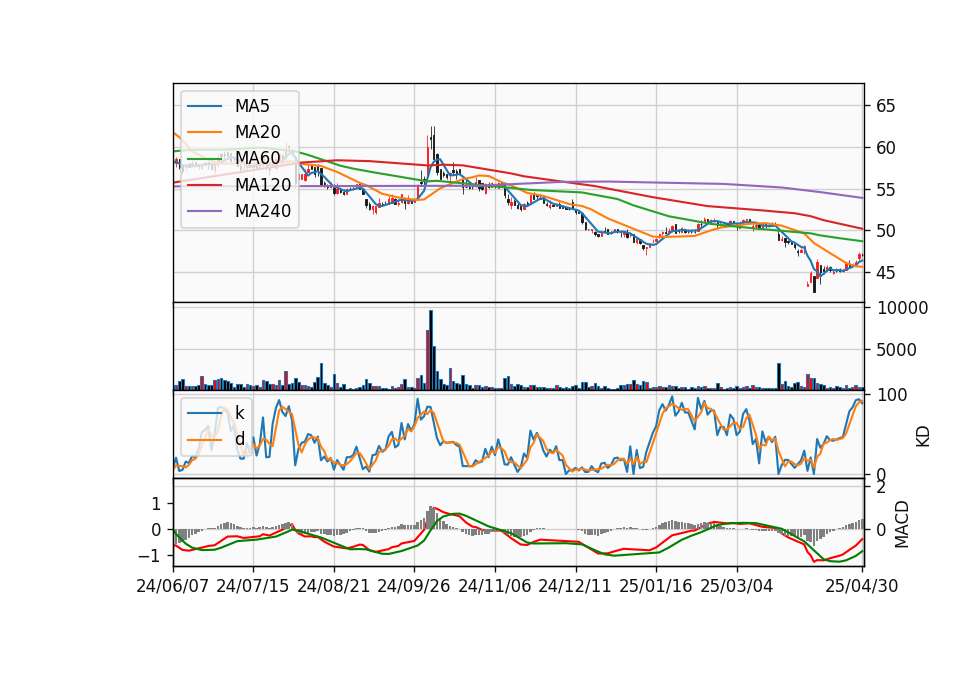Image resolution: width=960 pixels, height=690 pixels.
Task: Click the MA240 legend entry
Action: (x=239, y=211)
